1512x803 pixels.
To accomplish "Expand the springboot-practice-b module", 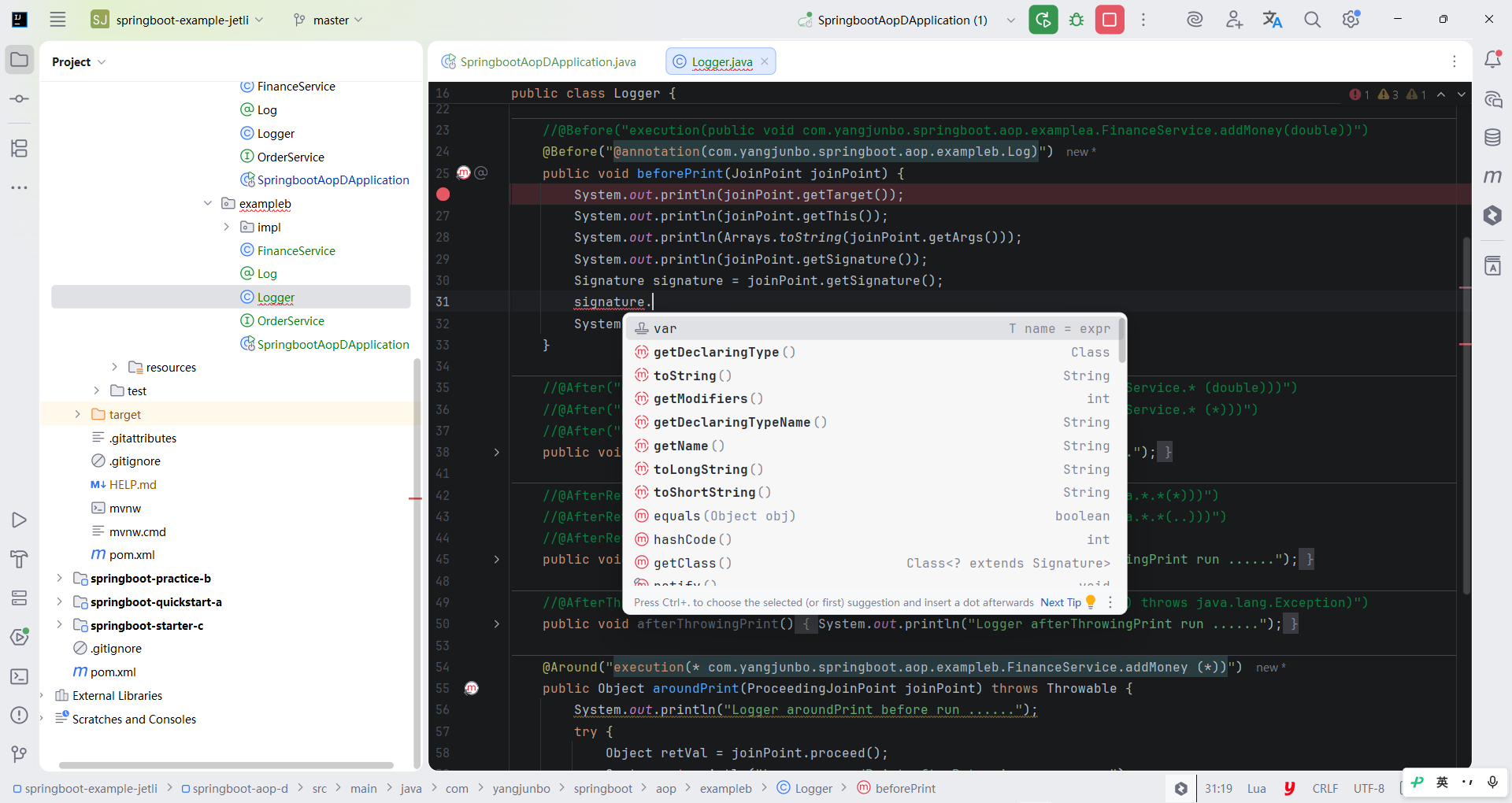I will pyautogui.click(x=59, y=578).
